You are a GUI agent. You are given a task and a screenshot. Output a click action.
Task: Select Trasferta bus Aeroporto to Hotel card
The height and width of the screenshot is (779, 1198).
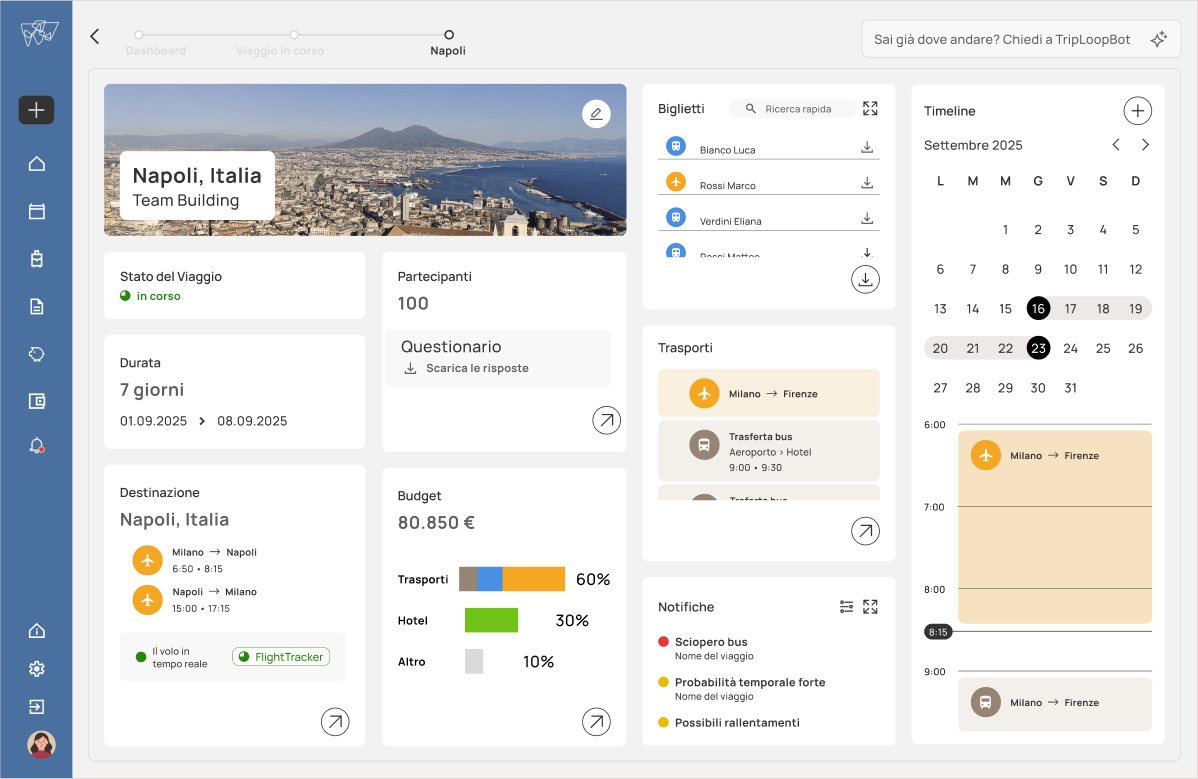(769, 451)
